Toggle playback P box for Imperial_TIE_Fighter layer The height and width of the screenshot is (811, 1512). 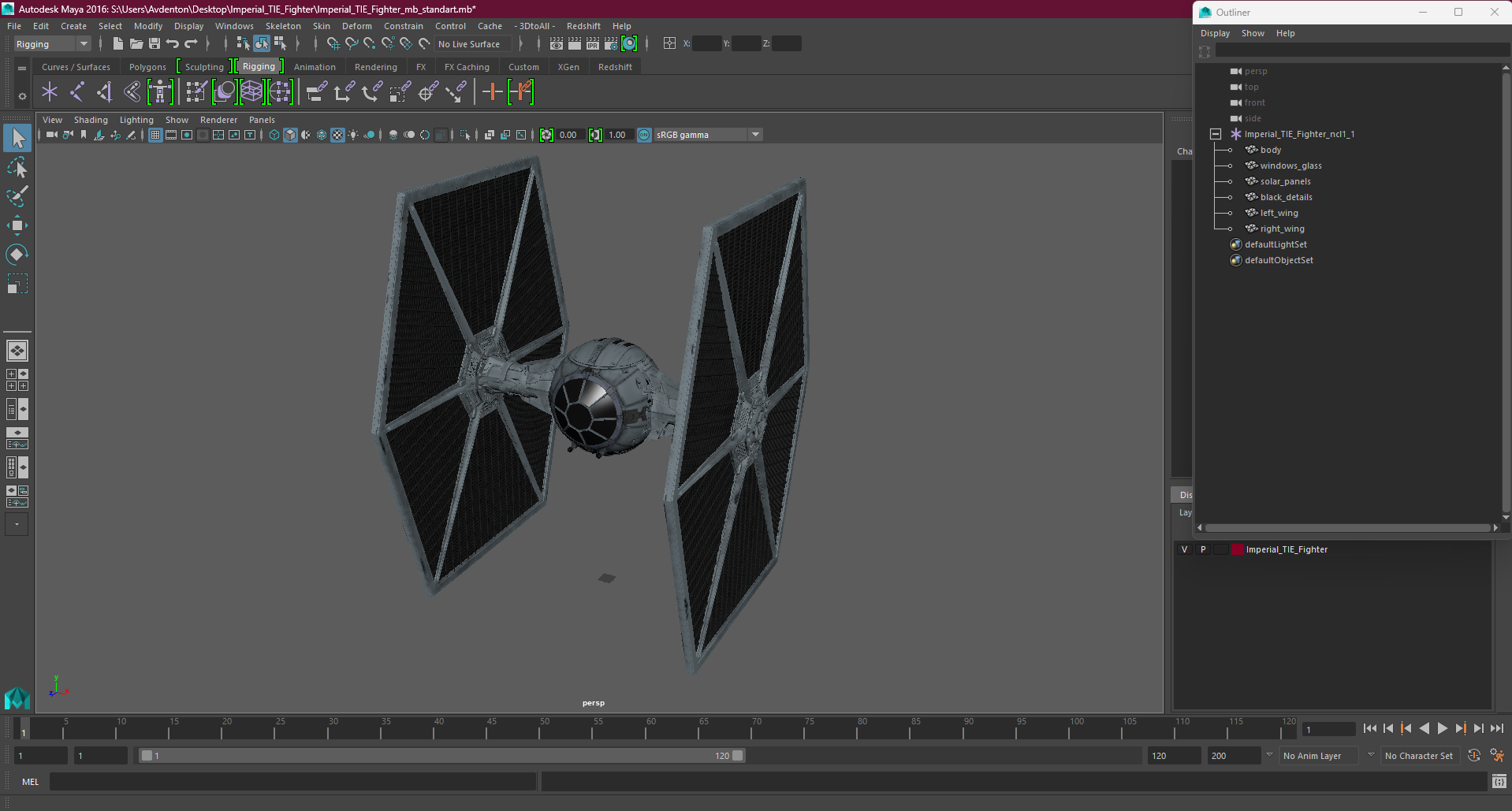tap(1203, 549)
